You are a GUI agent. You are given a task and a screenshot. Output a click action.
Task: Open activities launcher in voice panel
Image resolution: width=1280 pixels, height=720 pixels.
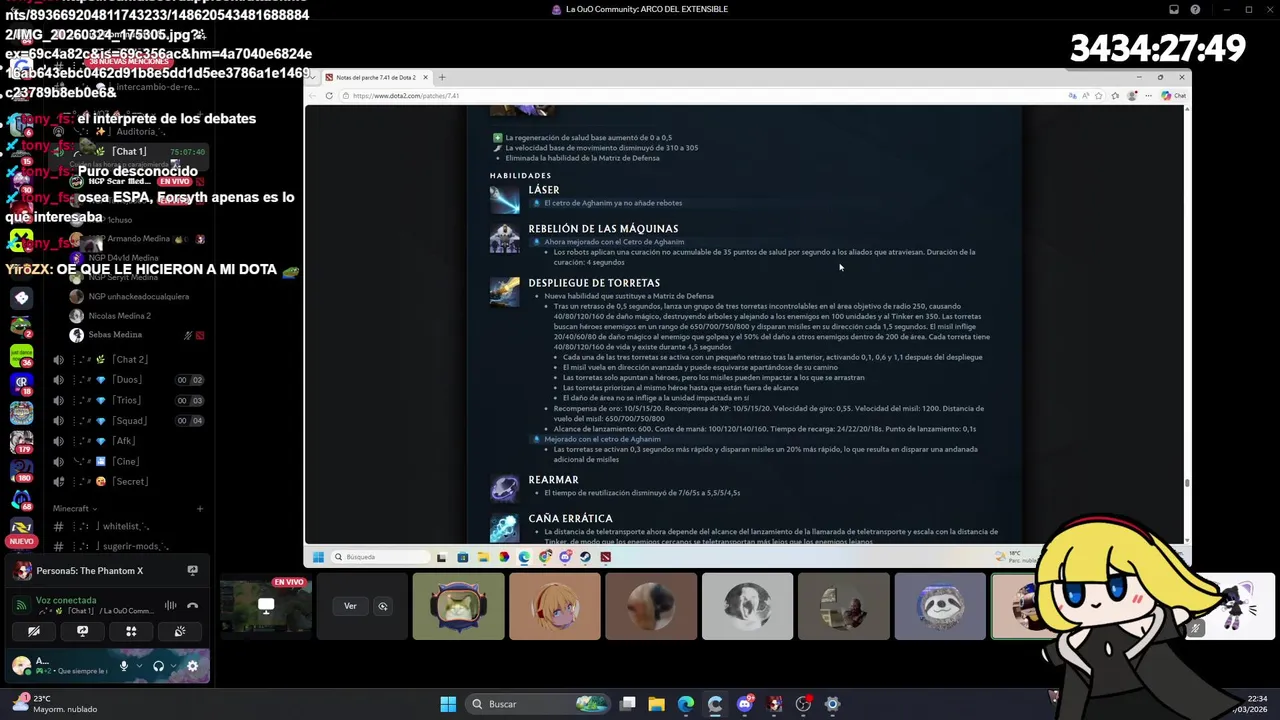click(x=131, y=631)
